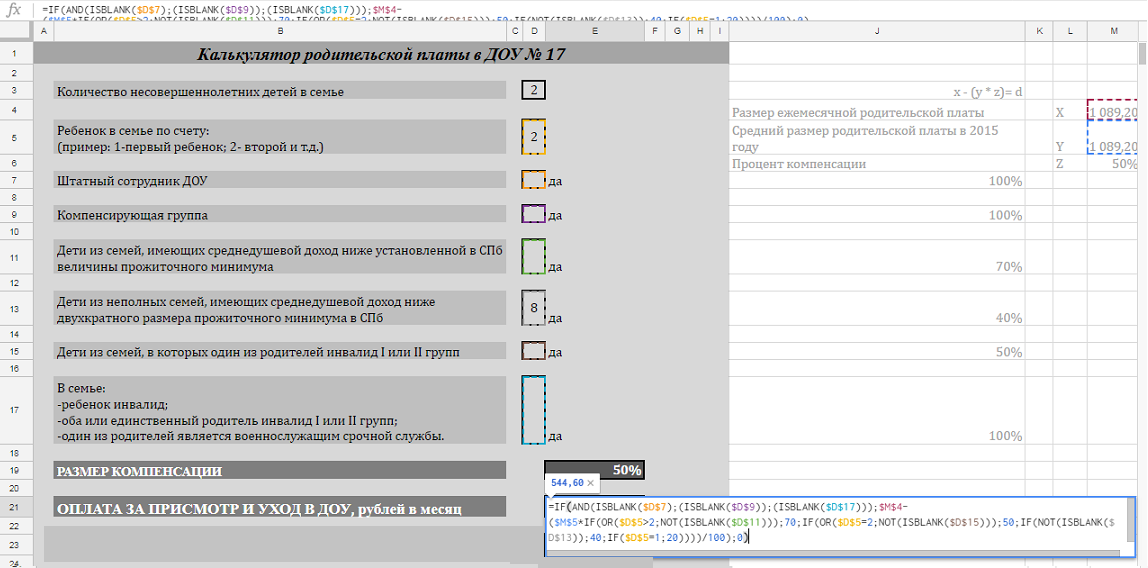1148x568 pixels.
Task: Click the 100% cell in row 7
Action: pyautogui.click(x=877, y=181)
